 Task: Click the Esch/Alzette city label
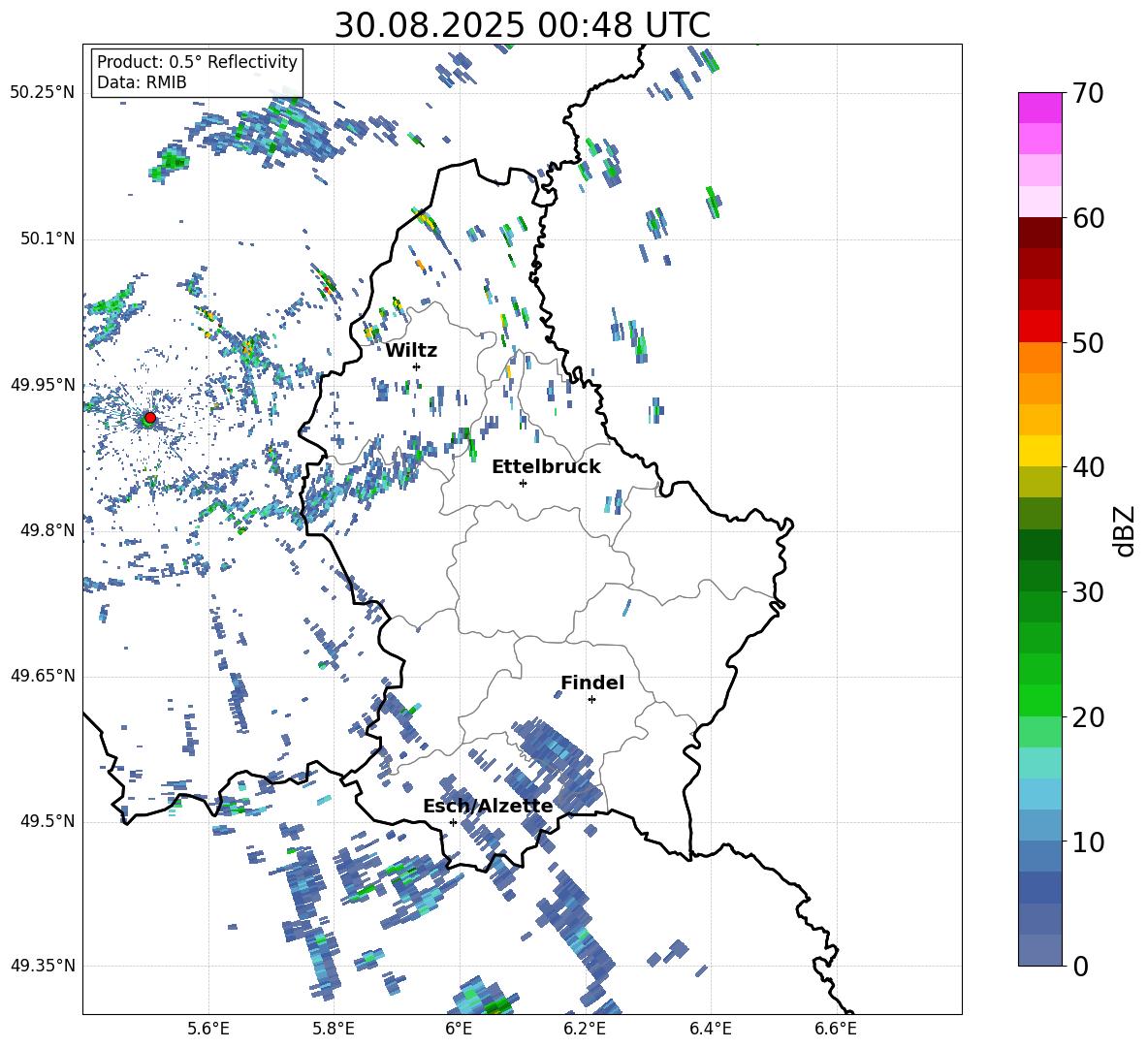point(488,807)
